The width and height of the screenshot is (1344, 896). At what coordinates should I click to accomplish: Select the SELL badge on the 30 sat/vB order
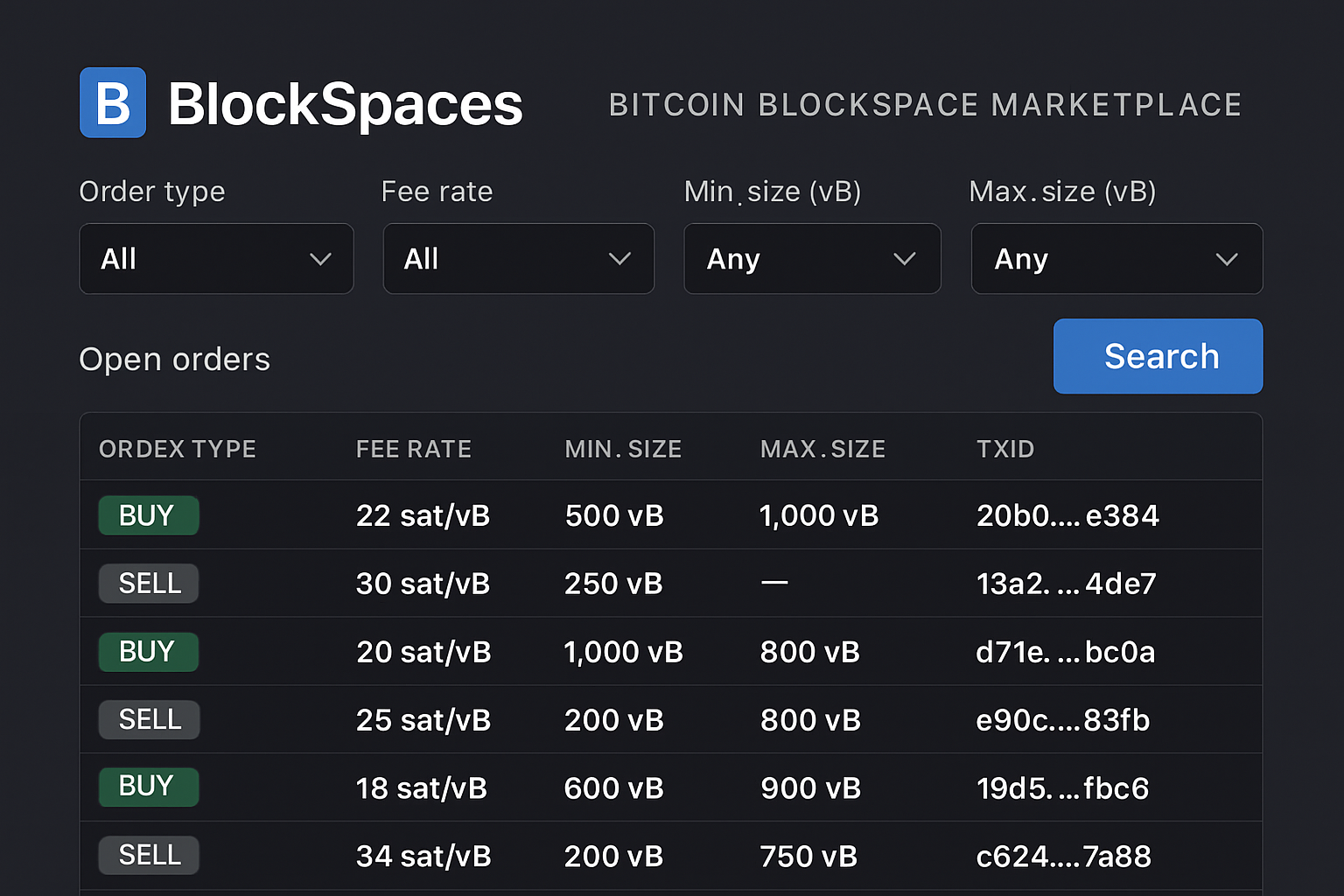(x=148, y=583)
